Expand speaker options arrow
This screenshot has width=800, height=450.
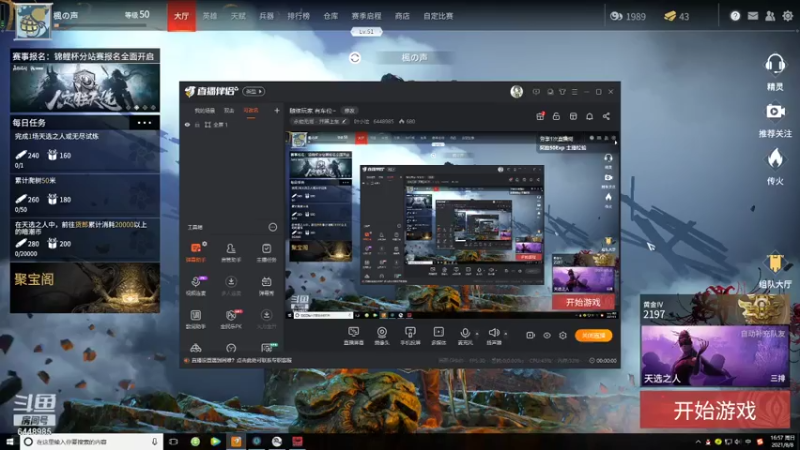click(x=506, y=334)
